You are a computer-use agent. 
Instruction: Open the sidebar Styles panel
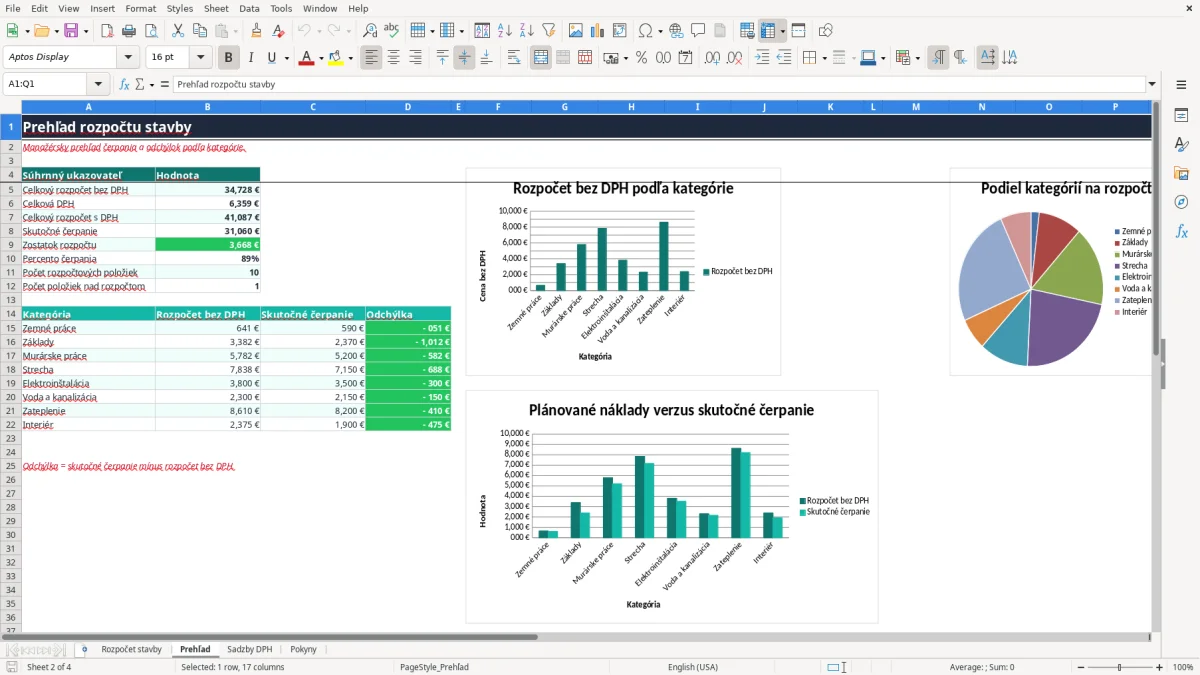[1181, 144]
